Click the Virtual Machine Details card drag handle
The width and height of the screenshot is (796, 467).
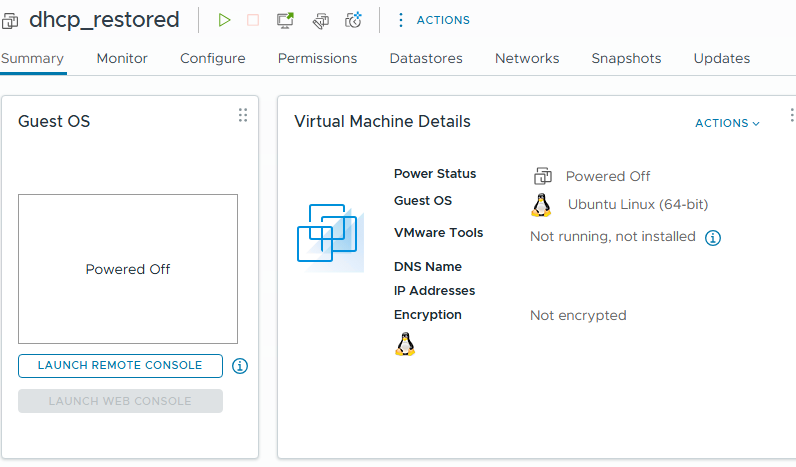tap(791, 115)
